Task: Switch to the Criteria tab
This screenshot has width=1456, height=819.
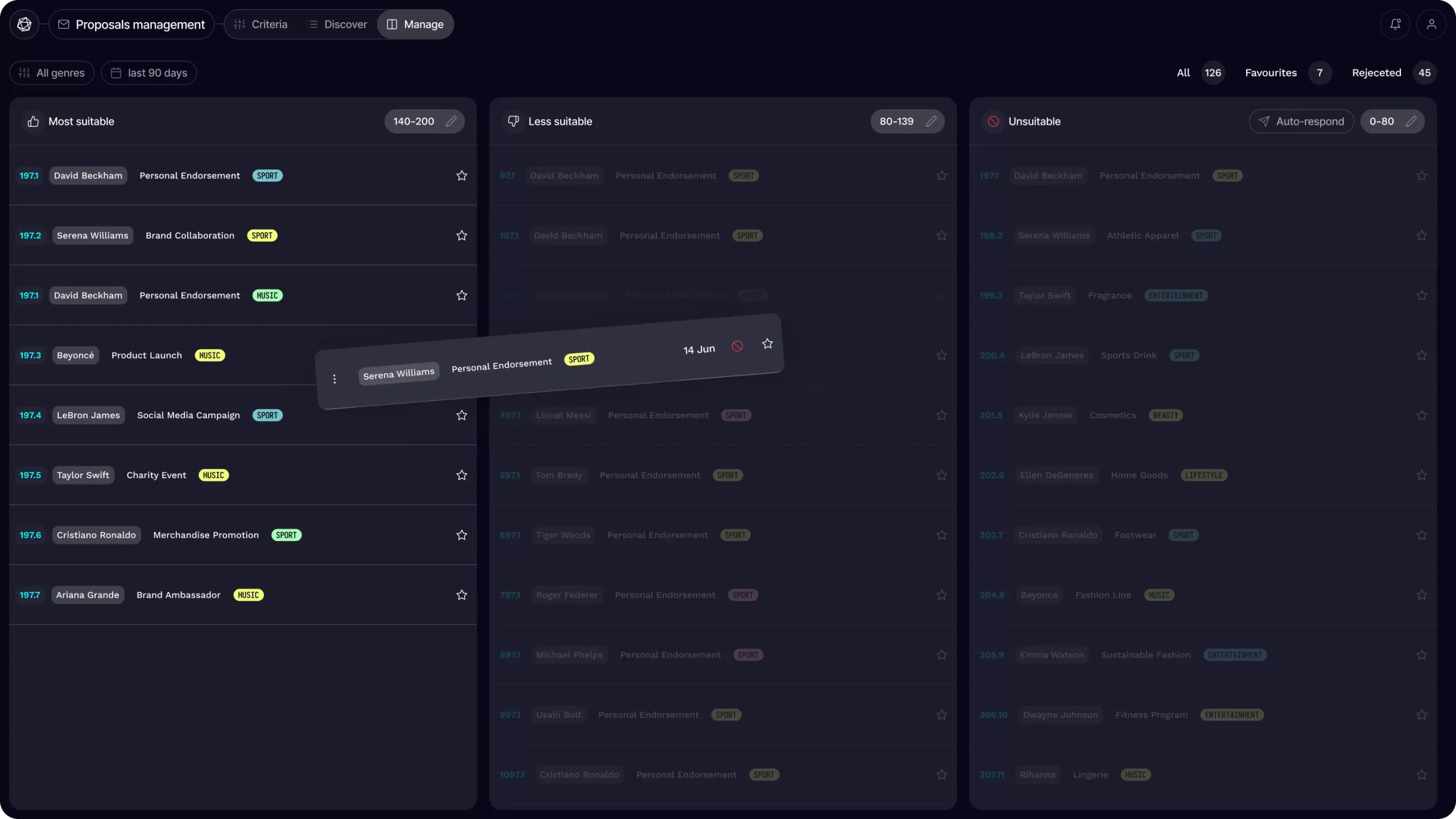Action: [260, 24]
